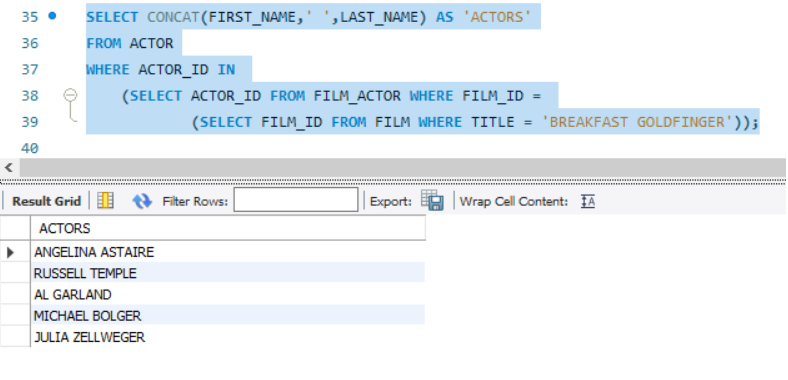
Task: Select the AL GARLAND cell
Action: [228, 294]
